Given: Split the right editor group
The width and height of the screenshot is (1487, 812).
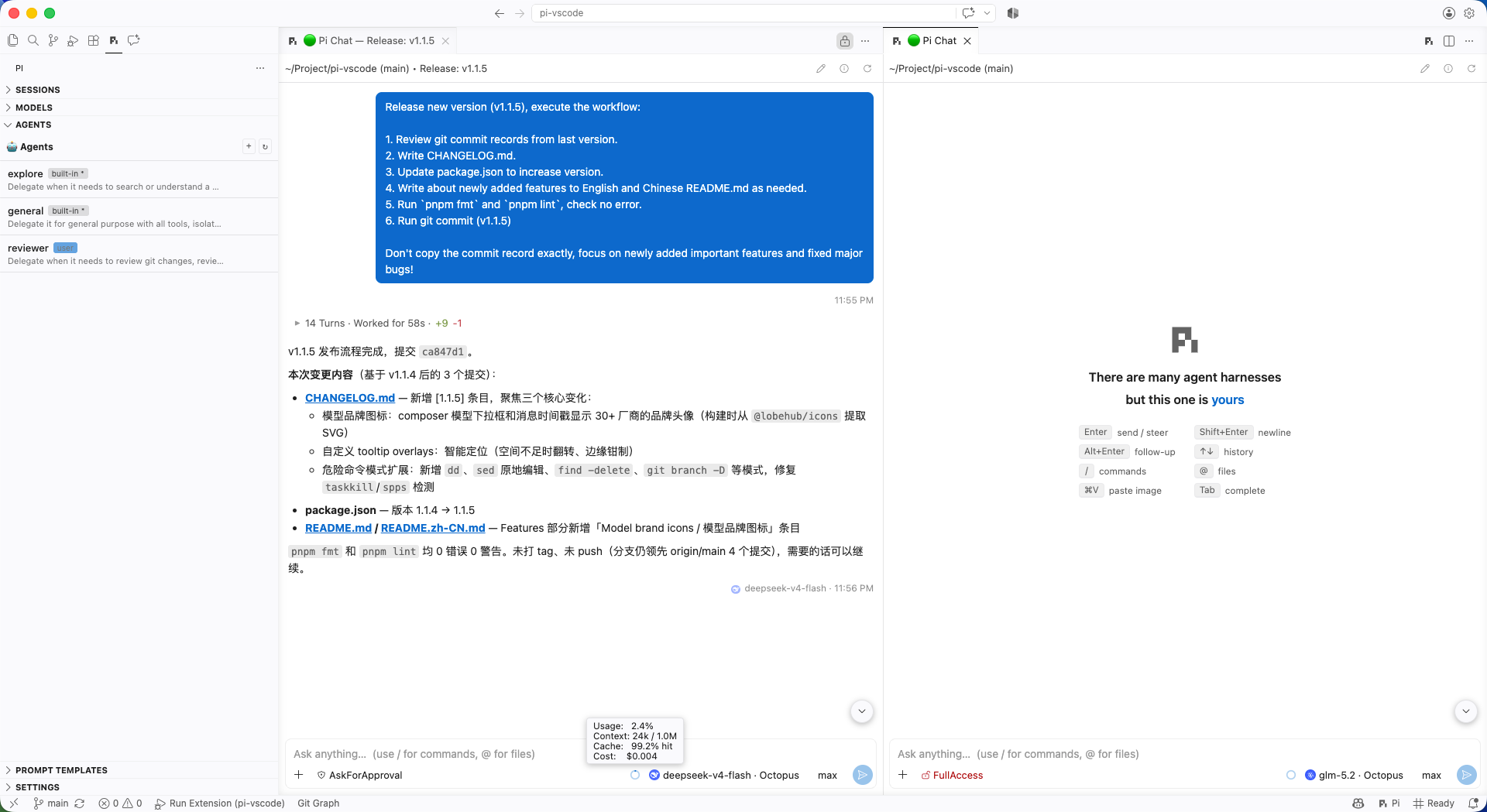Looking at the screenshot, I should [1449, 41].
